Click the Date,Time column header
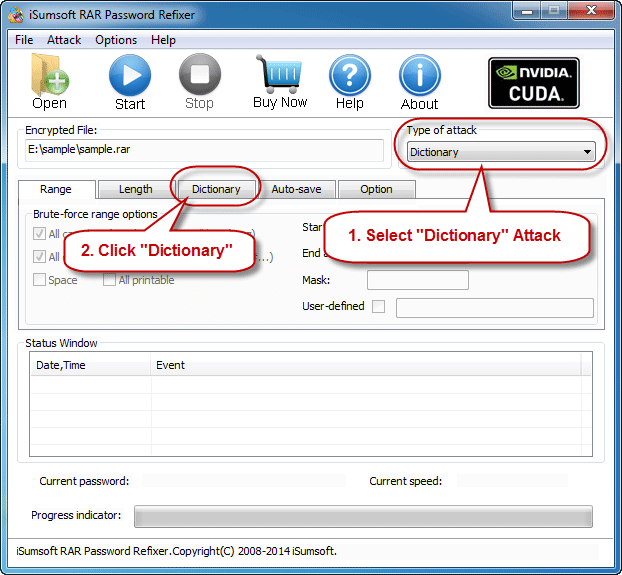The height and width of the screenshot is (575, 622). click(91, 365)
